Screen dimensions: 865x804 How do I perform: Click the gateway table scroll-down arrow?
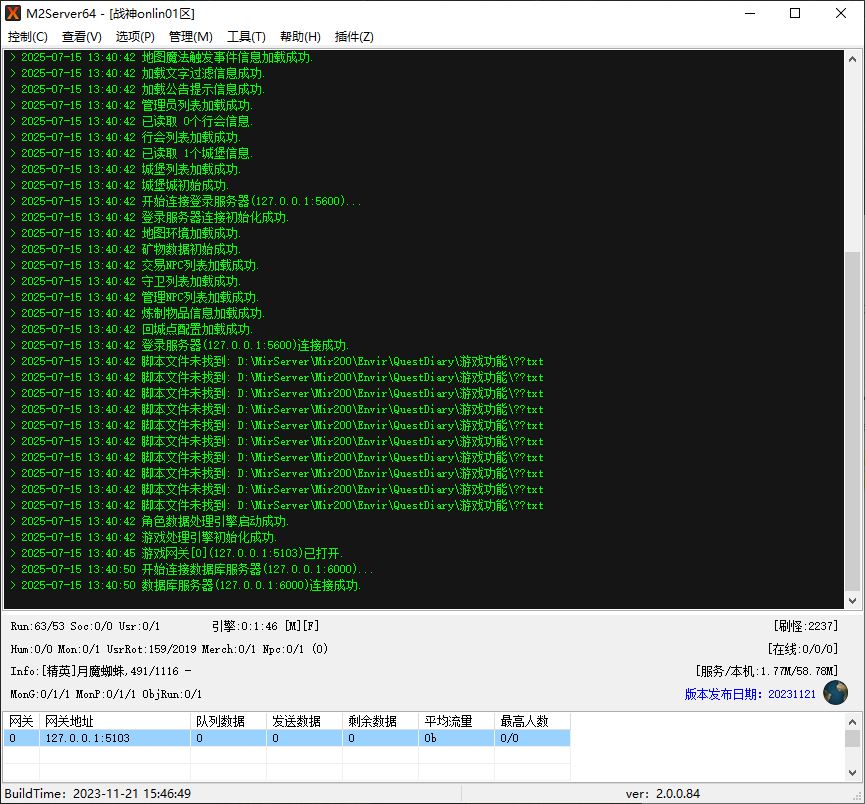coord(852,773)
